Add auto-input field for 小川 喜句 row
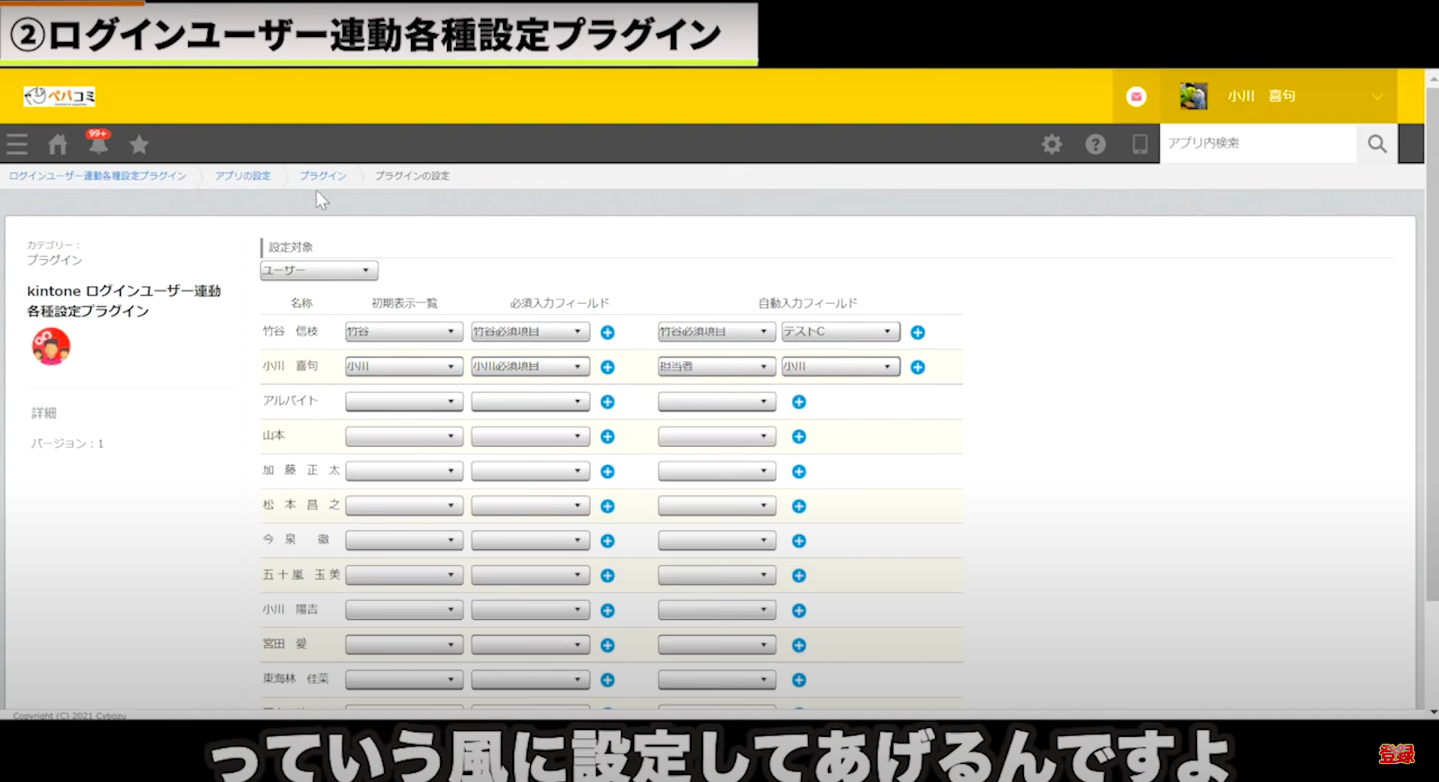Viewport: 1439px width, 782px height. click(x=918, y=367)
